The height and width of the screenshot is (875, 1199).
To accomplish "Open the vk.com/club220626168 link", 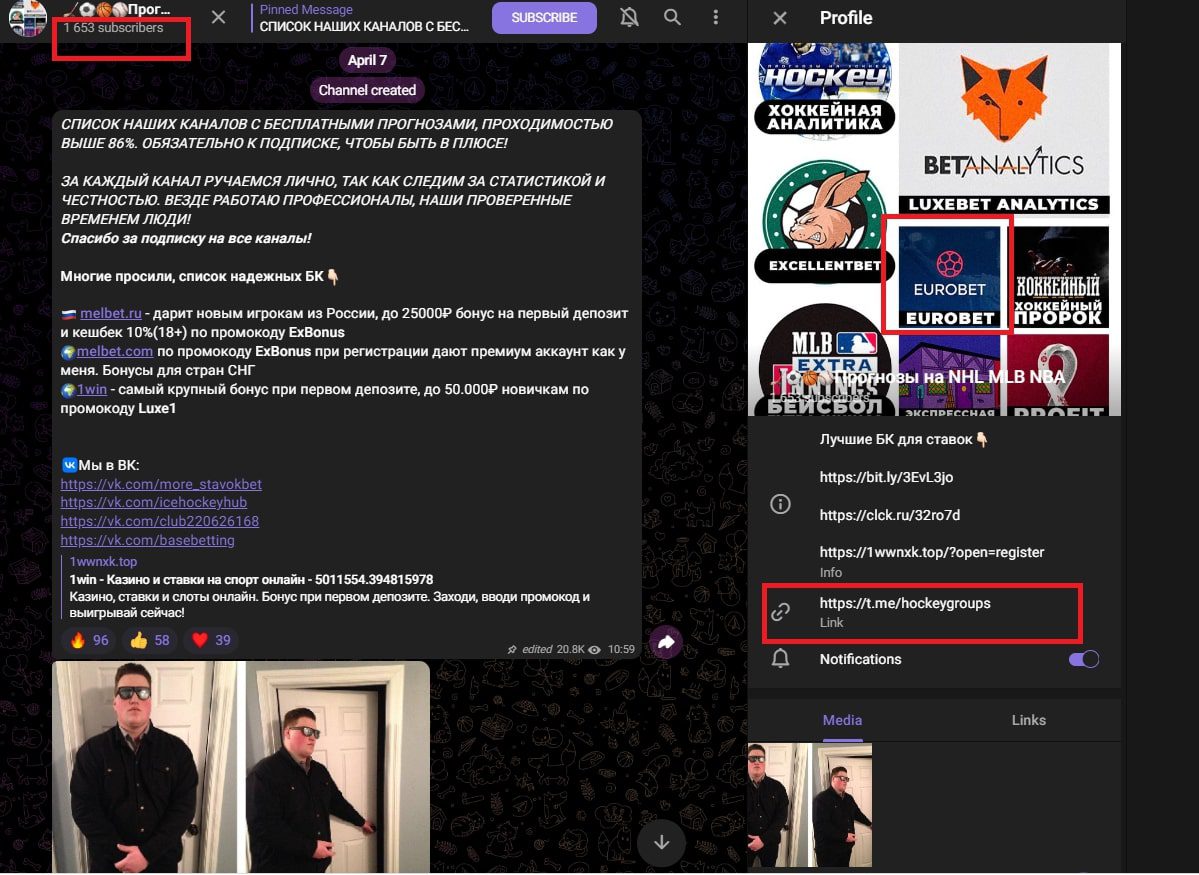I will tap(160, 521).
